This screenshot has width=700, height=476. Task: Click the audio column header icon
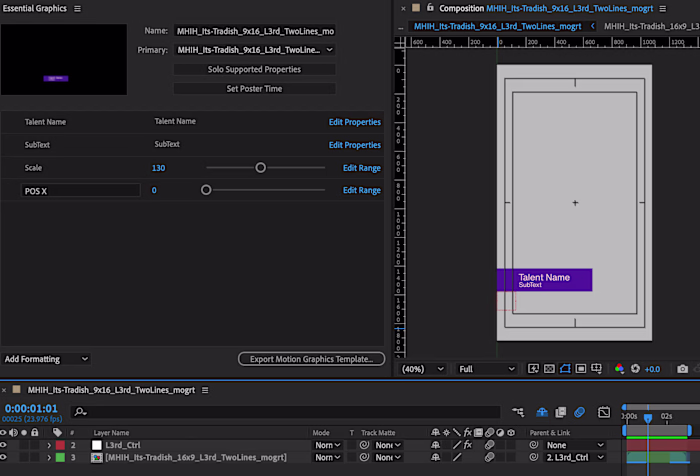click(13, 432)
